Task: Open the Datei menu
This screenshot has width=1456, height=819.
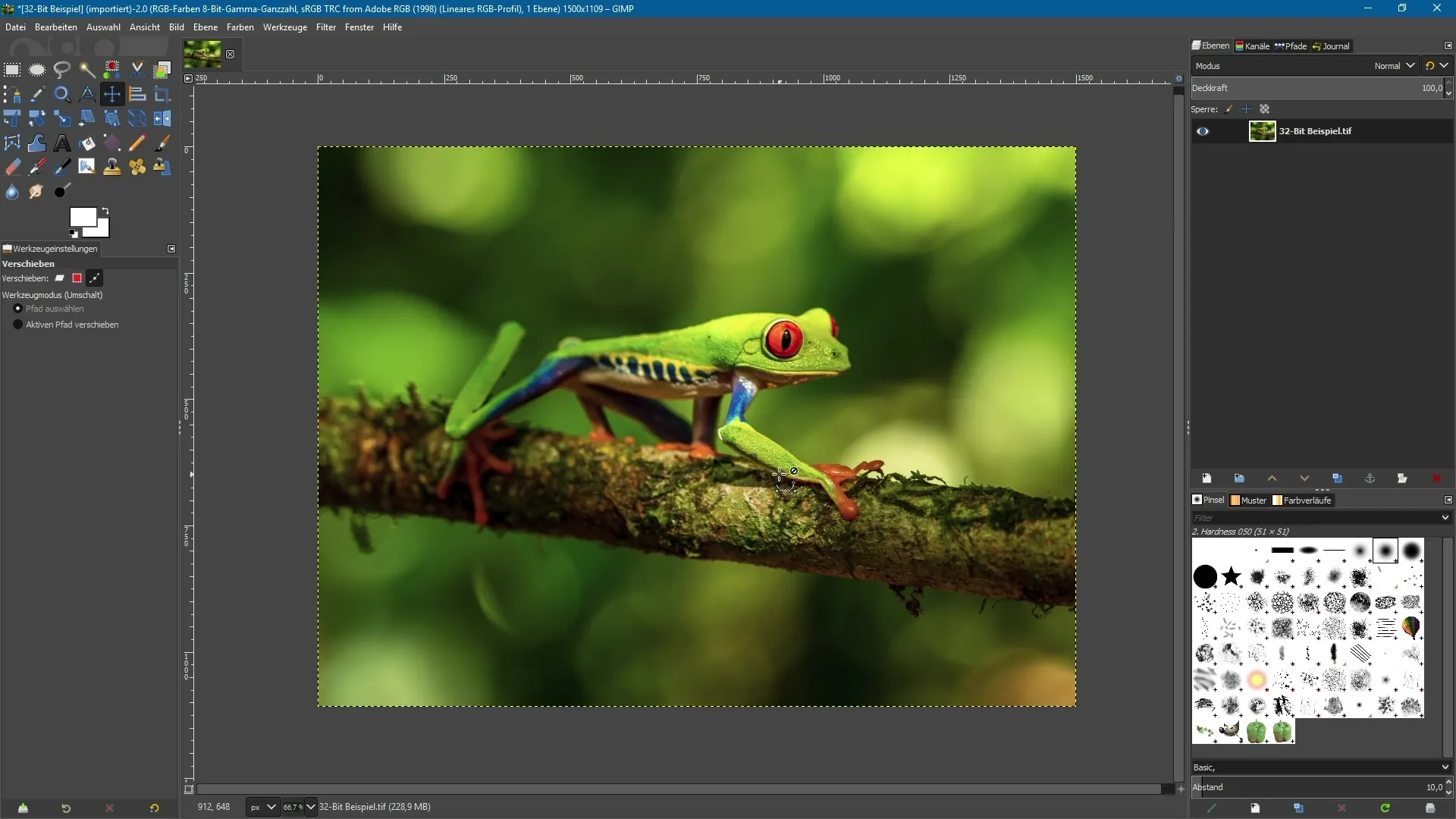Action: coord(15,27)
